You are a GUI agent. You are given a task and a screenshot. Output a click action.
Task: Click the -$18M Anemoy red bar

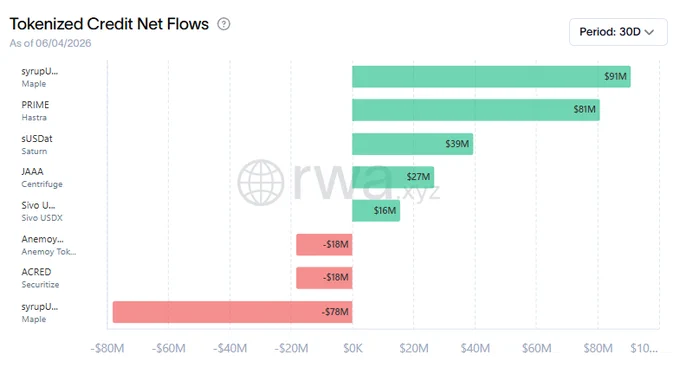coord(324,245)
